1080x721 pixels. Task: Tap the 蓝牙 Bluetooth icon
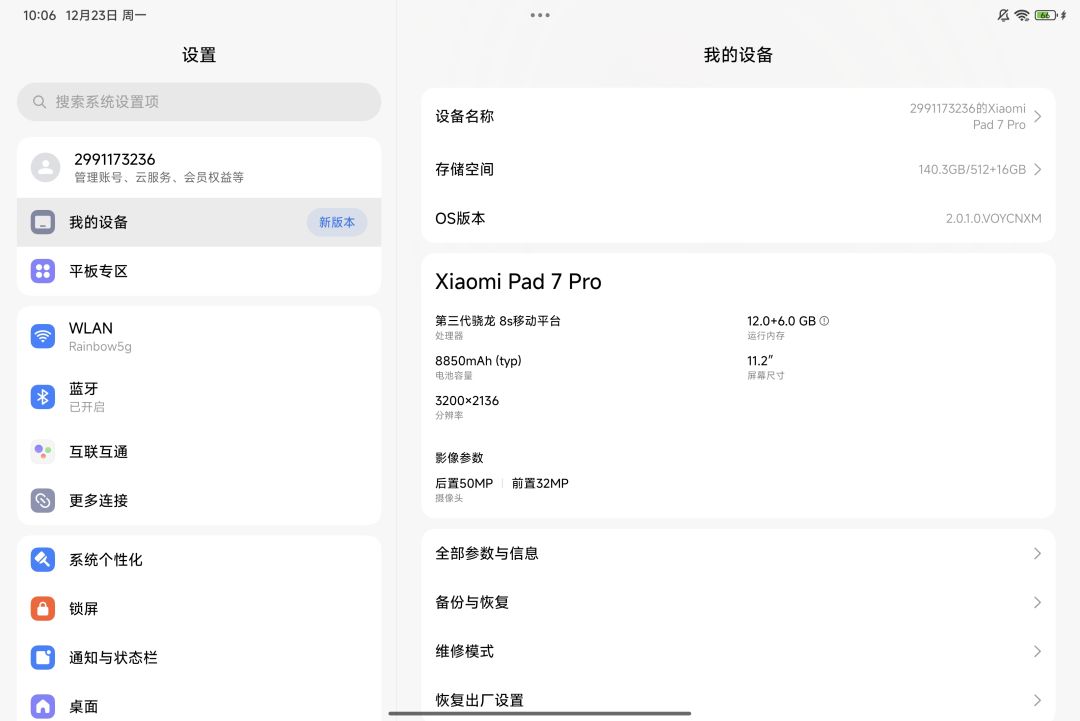tap(43, 397)
